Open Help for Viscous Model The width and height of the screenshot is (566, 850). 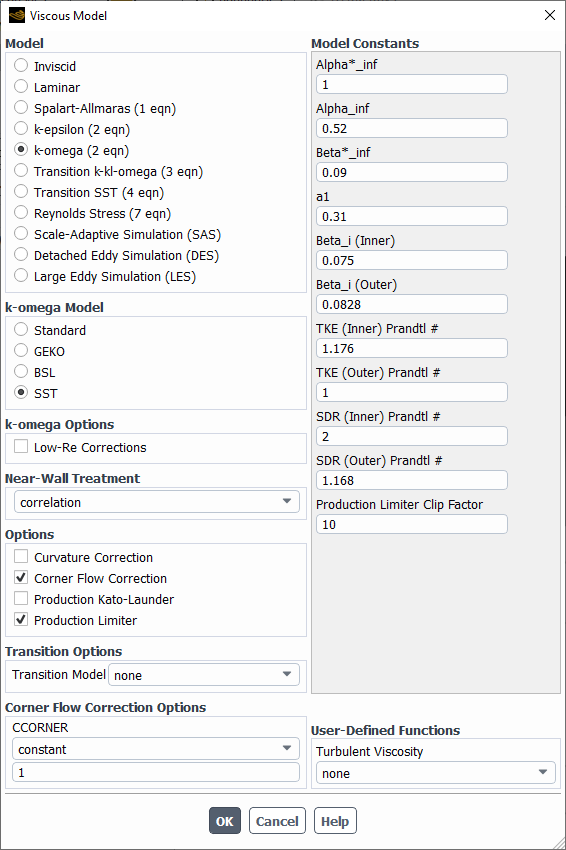tap(335, 821)
